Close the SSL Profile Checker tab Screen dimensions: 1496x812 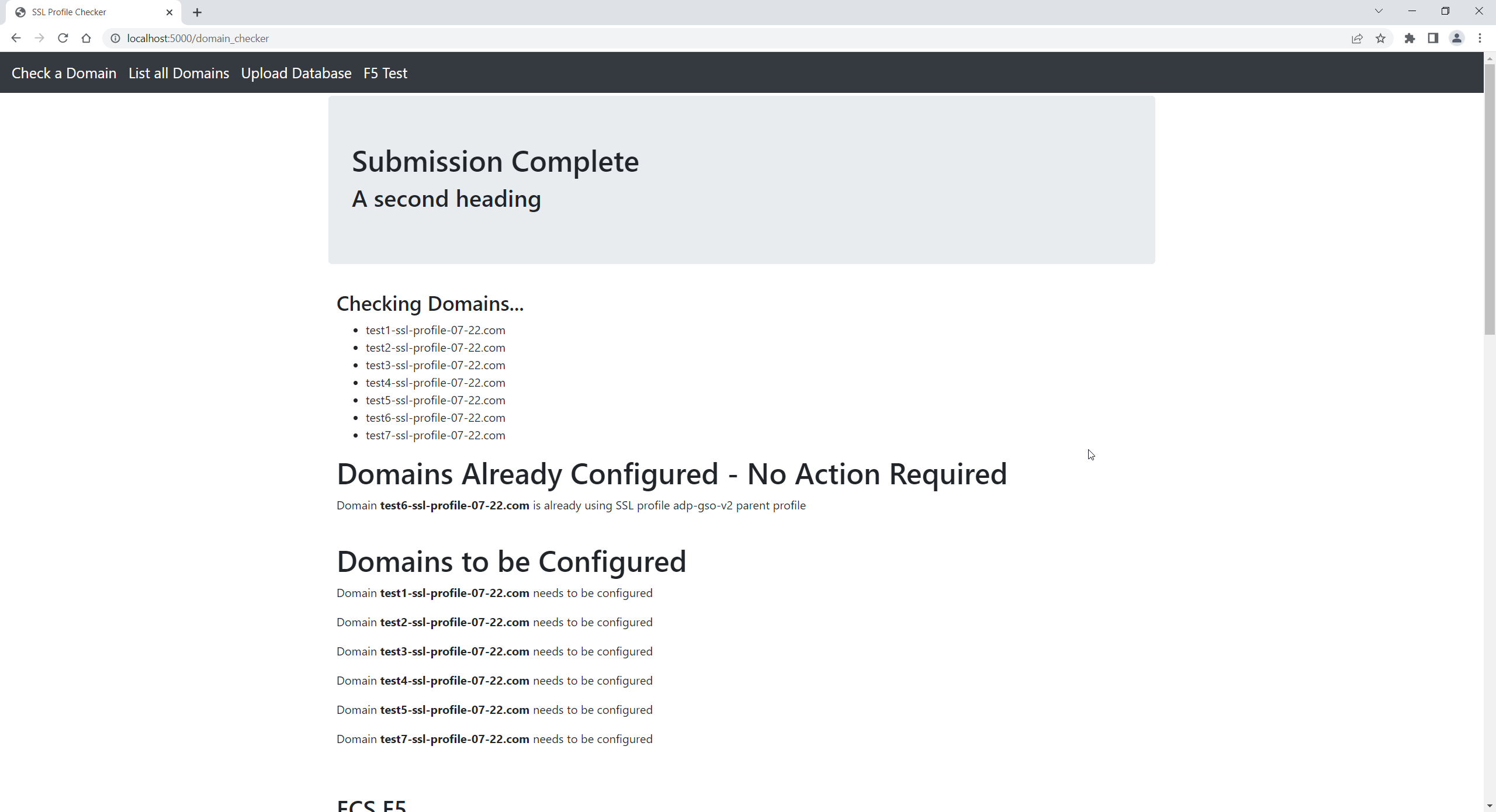click(x=169, y=12)
